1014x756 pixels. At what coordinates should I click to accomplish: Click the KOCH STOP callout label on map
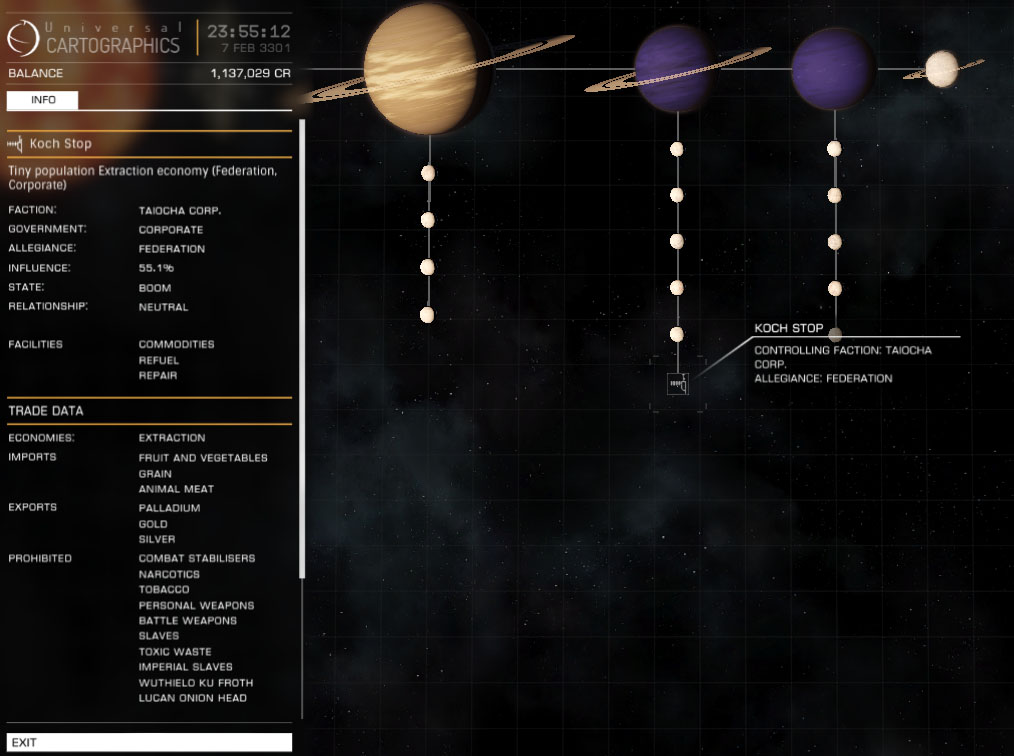[x=788, y=328]
